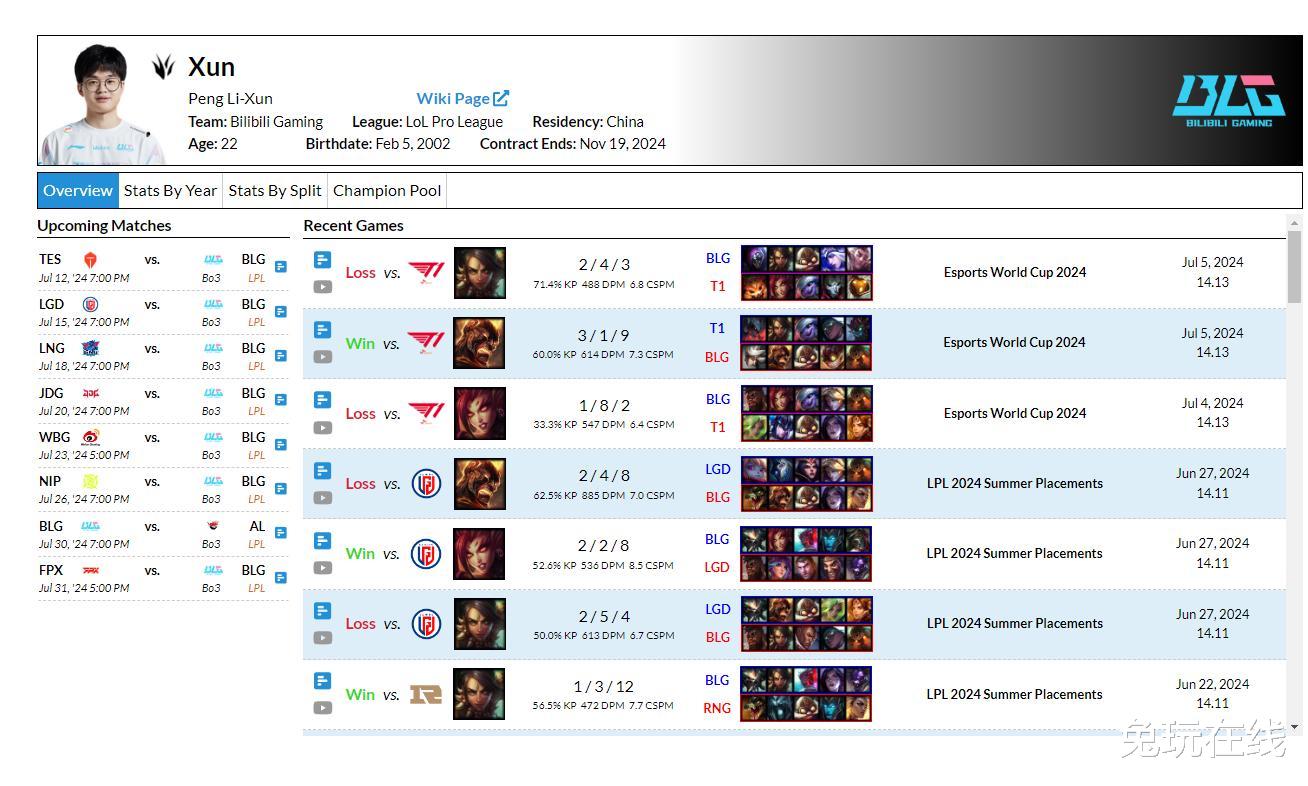1308x786 pixels.
Task: Click the 'Upcoming Matches' heading
Action: click(104, 225)
